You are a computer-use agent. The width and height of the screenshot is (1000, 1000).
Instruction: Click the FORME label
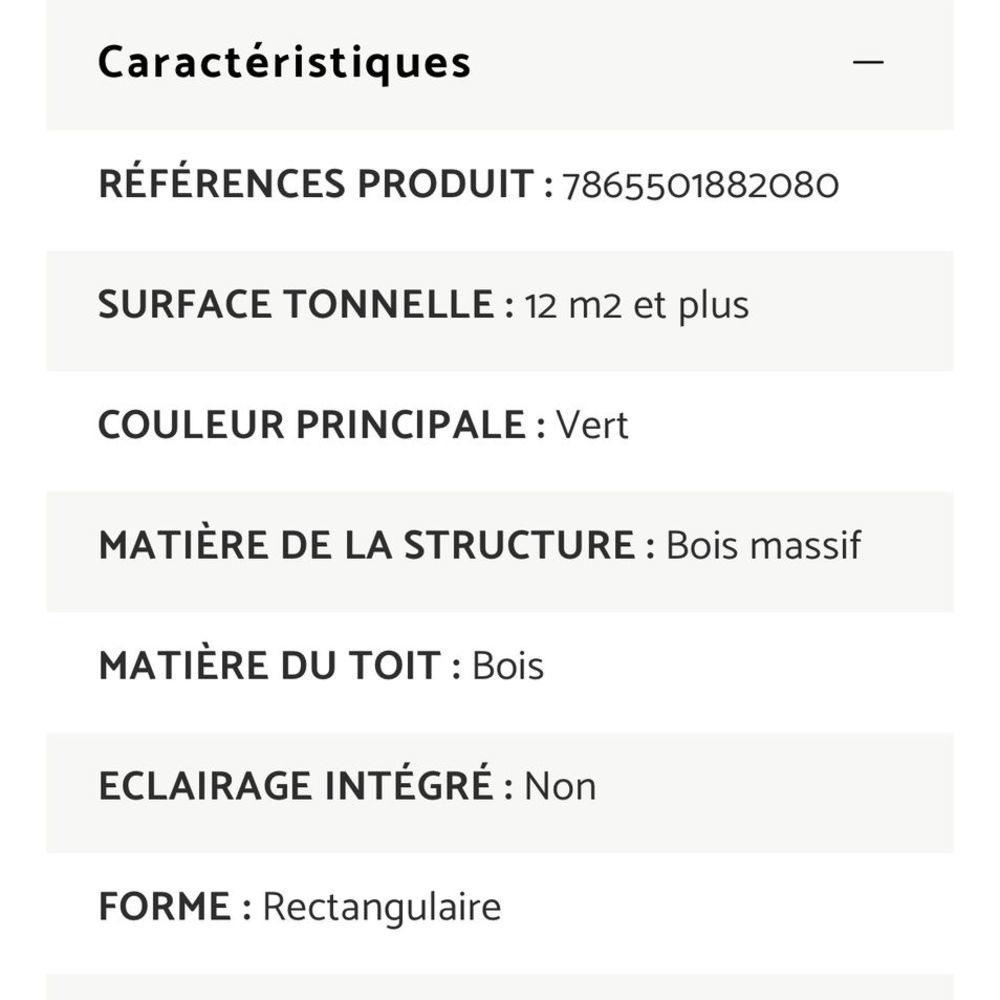click(x=165, y=908)
